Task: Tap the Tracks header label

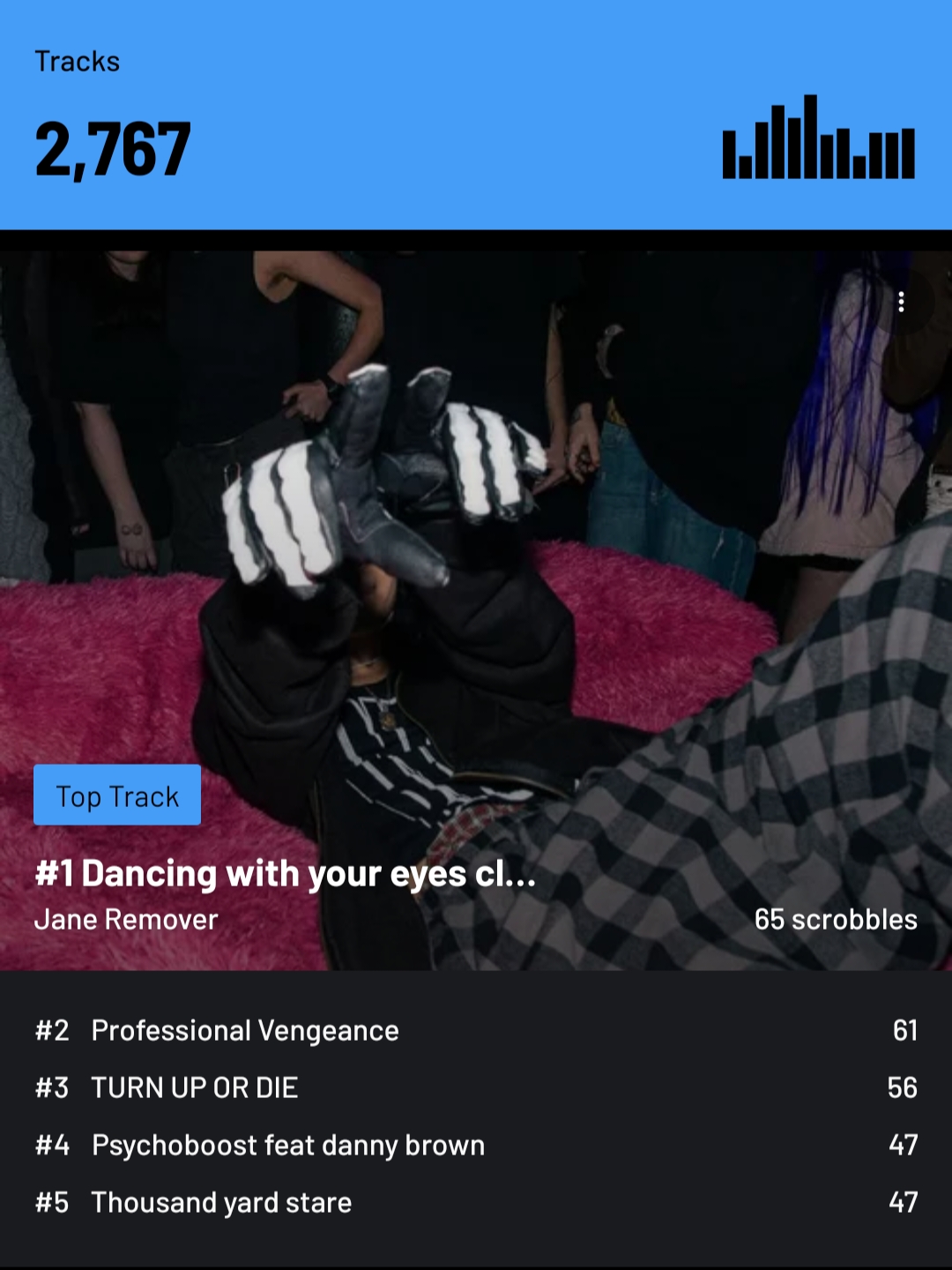Action: (x=77, y=62)
